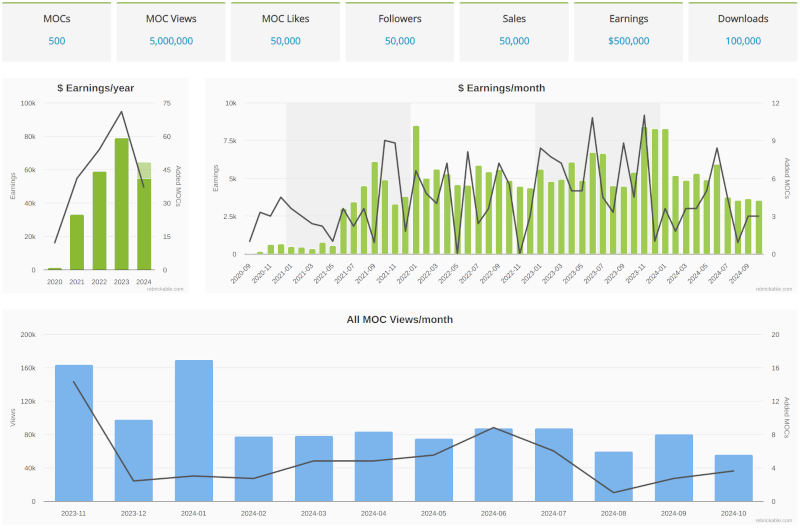The image size is (800, 529).
Task: Click the 2024-08 bar in MOC Views chart
Action: pos(614,477)
